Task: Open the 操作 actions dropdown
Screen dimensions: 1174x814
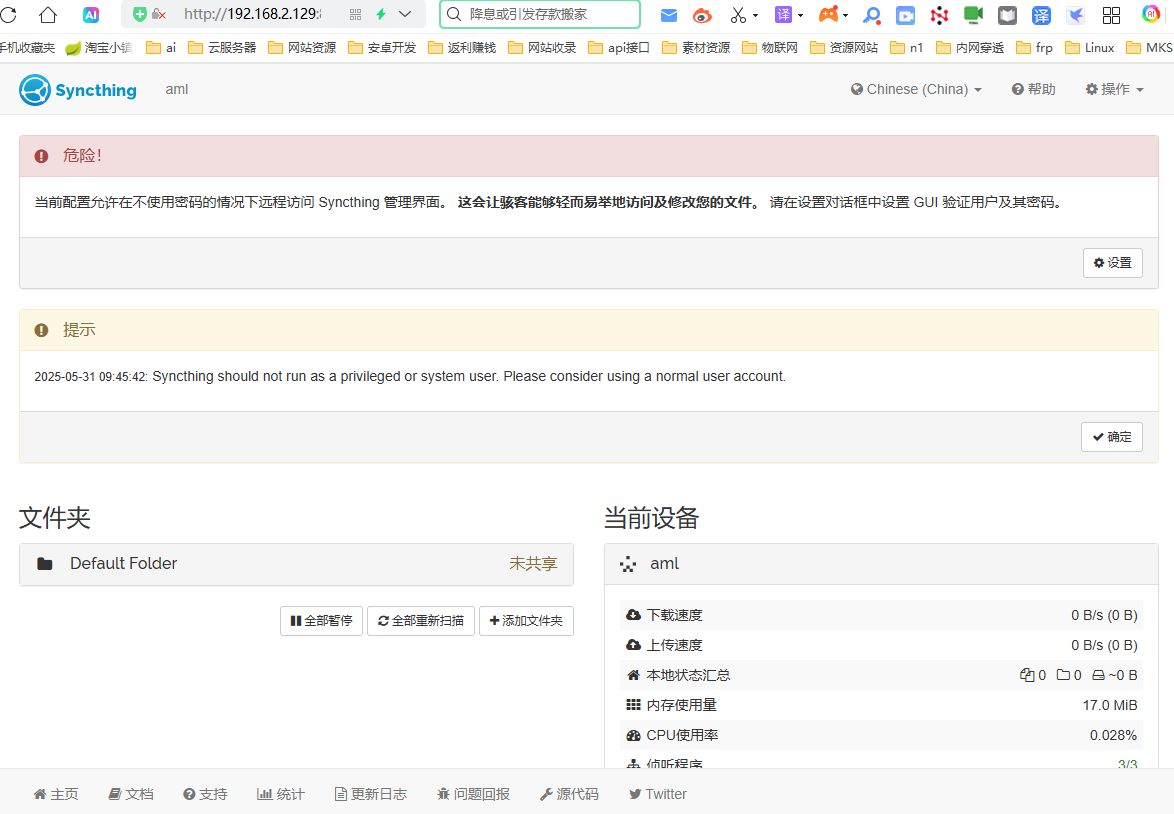Action: (x=1113, y=89)
